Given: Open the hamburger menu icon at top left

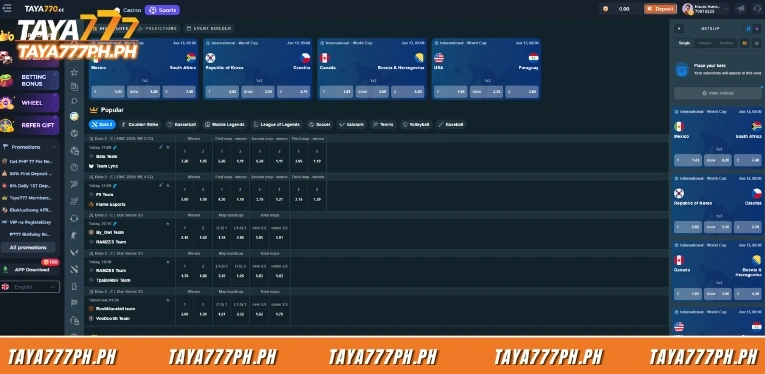Looking at the screenshot, I should tap(7, 8).
